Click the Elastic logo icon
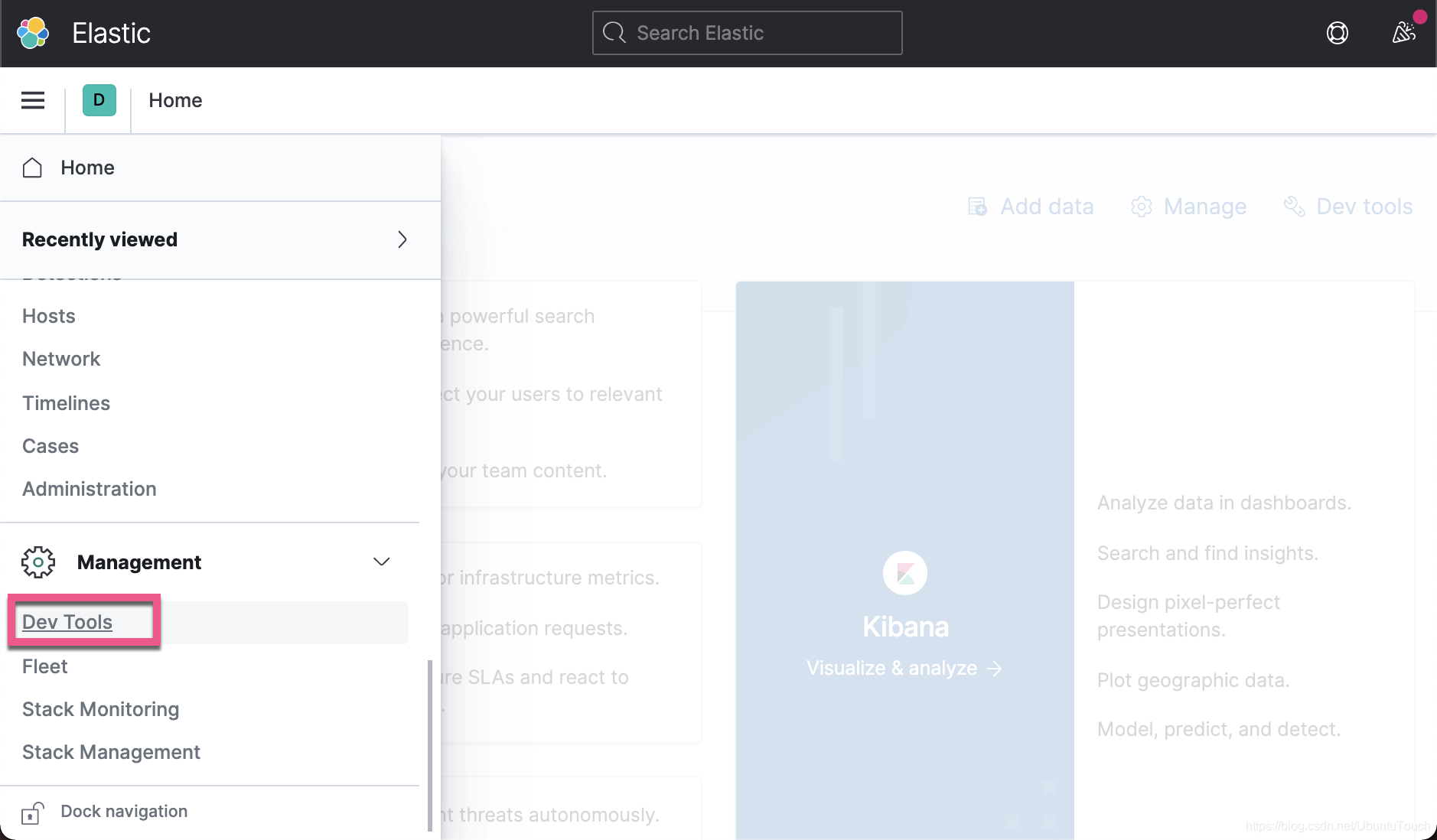 [x=33, y=33]
